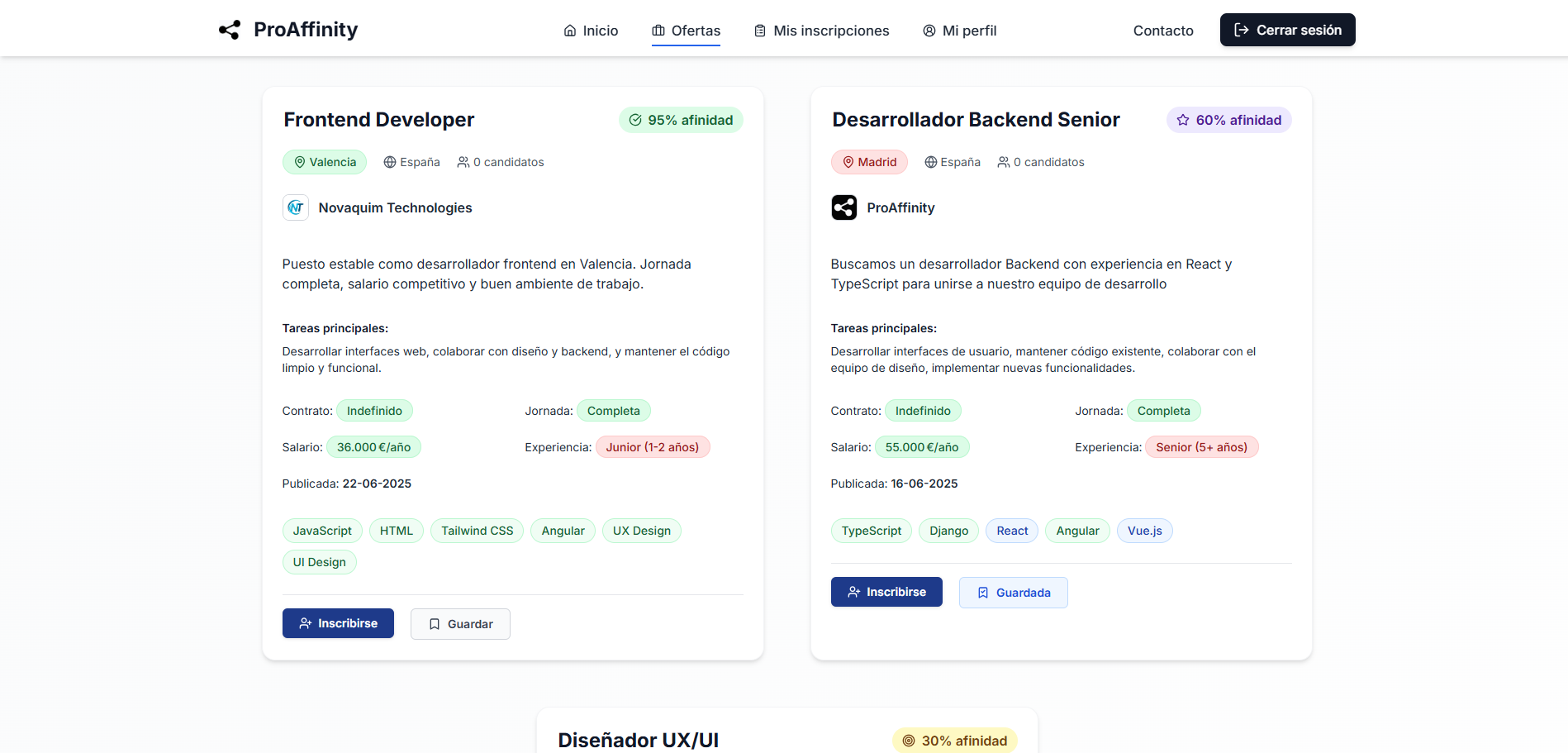Click the Cerrar sesión button

[x=1287, y=30]
